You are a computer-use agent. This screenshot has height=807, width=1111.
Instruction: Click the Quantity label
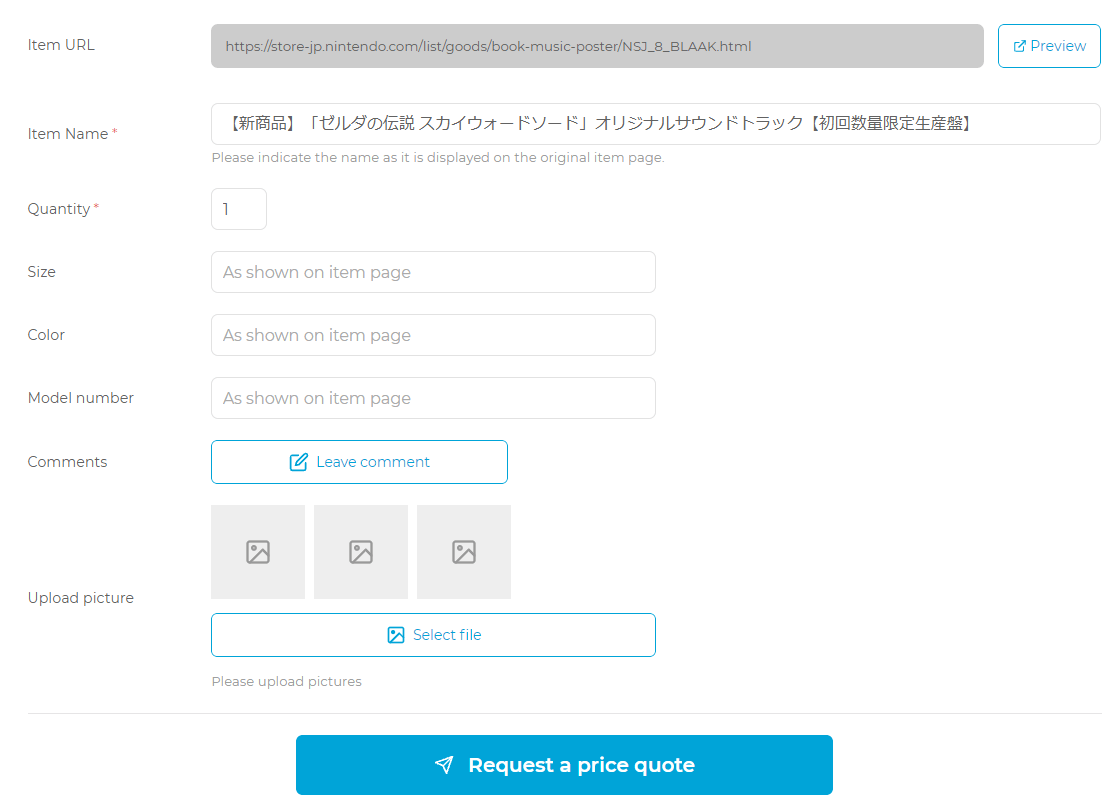point(59,209)
